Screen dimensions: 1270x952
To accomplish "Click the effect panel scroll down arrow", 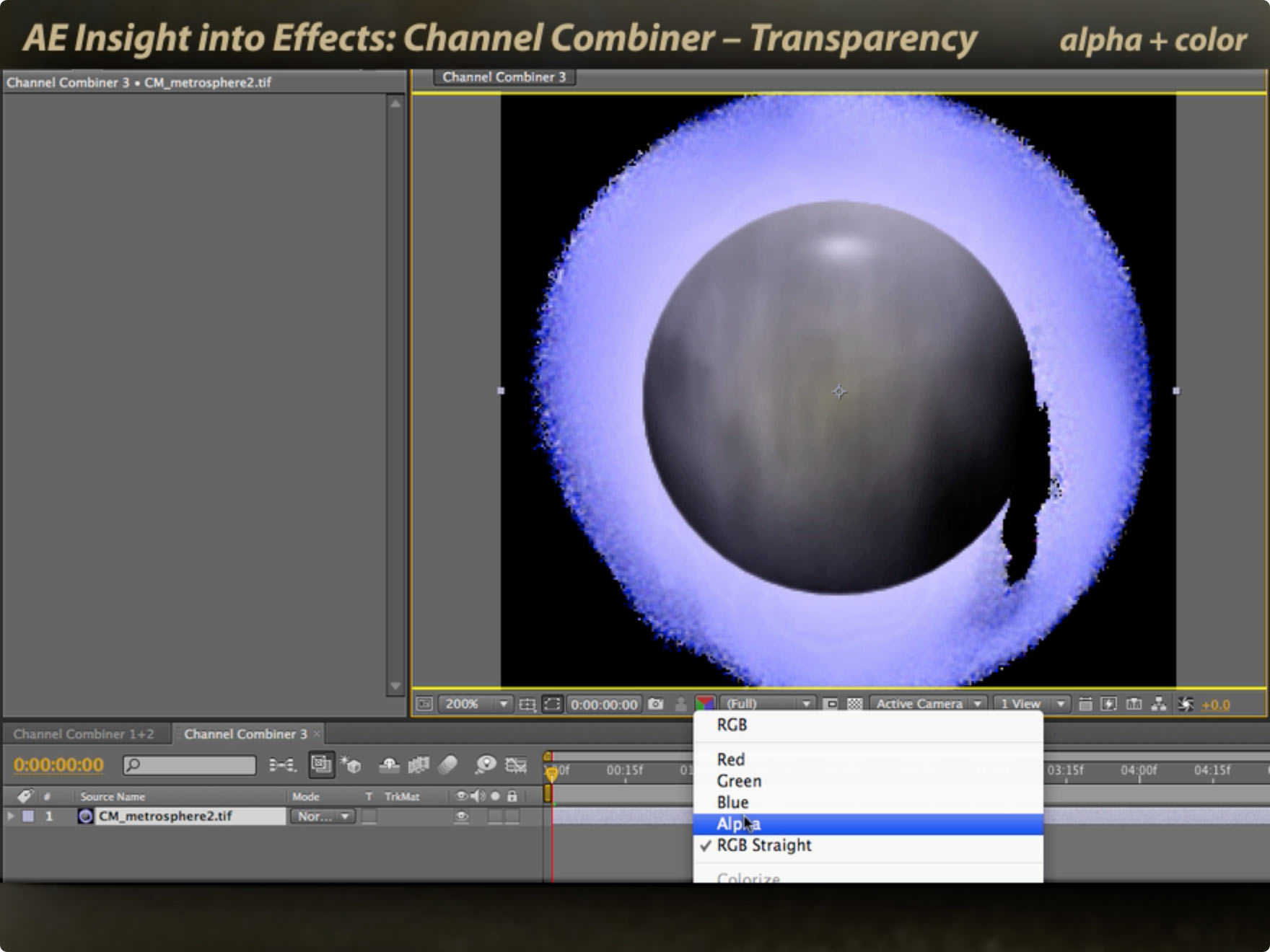I will coord(395,686).
